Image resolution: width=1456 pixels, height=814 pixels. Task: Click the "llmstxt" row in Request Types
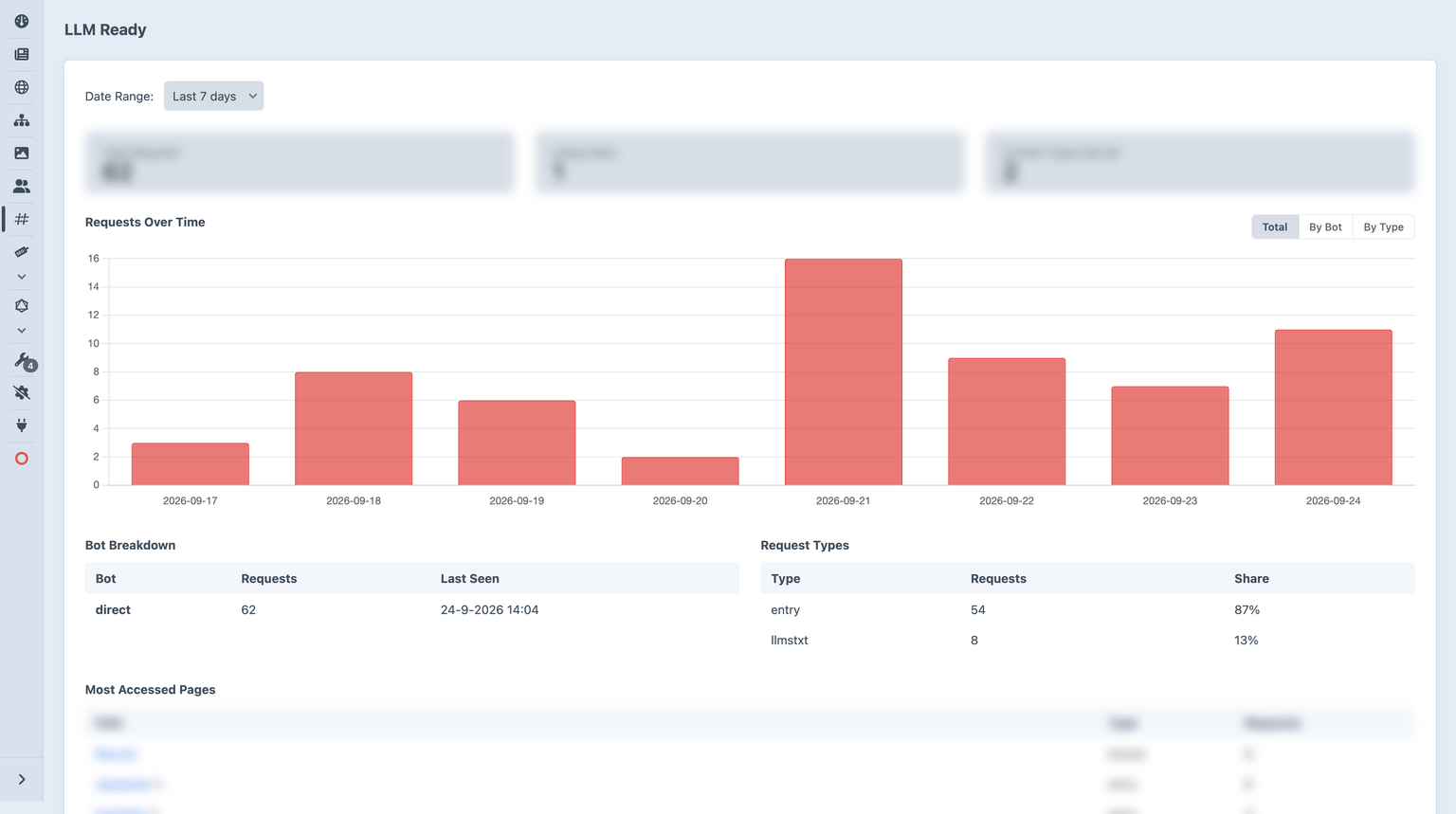point(1087,640)
